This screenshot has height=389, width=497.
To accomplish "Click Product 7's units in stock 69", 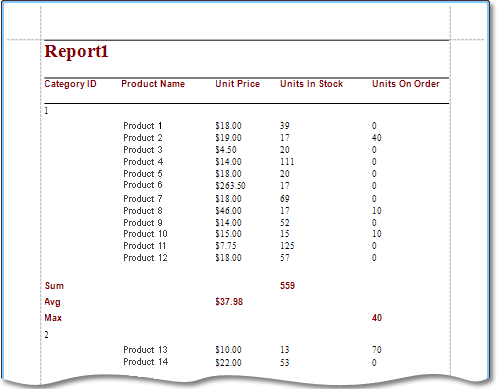I will (x=285, y=199).
